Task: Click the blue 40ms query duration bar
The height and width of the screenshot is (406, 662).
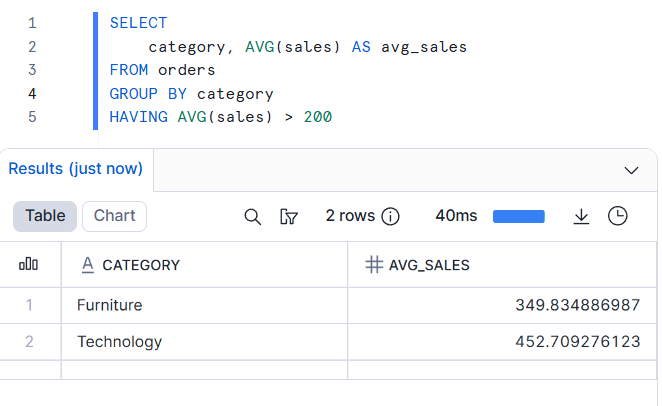Action: pos(518,216)
